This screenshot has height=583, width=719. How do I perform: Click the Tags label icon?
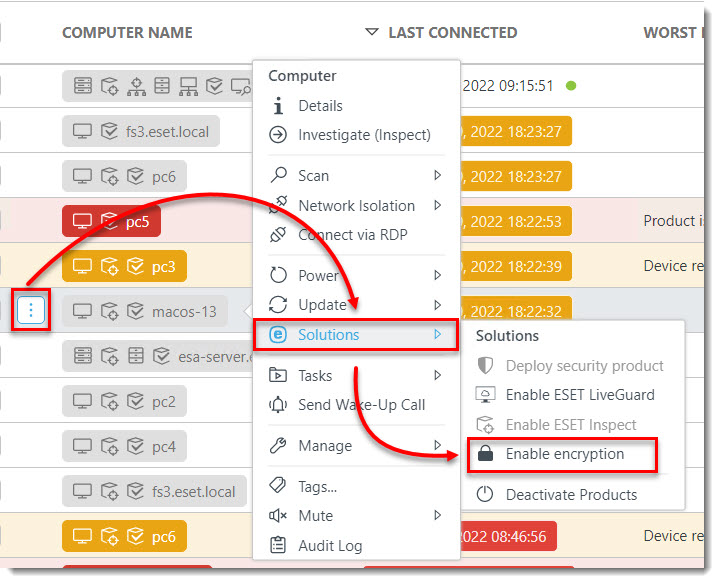(x=278, y=485)
